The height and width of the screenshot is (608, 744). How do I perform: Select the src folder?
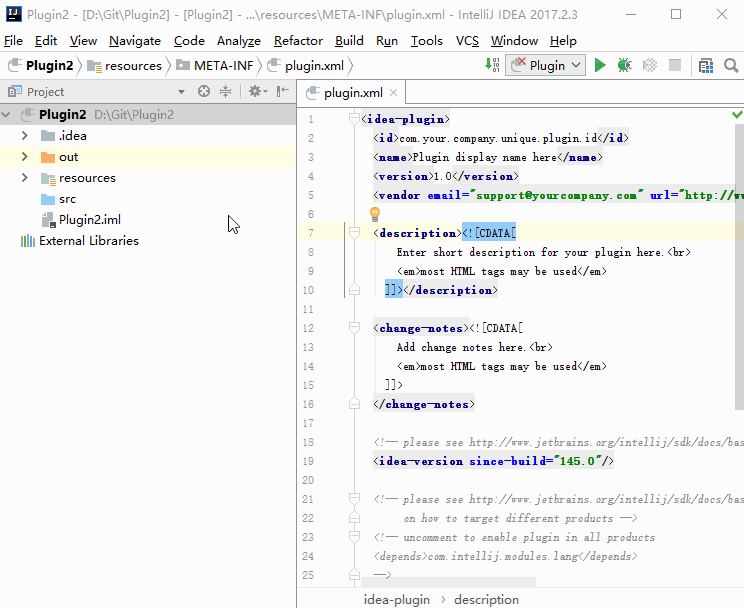tap(67, 199)
